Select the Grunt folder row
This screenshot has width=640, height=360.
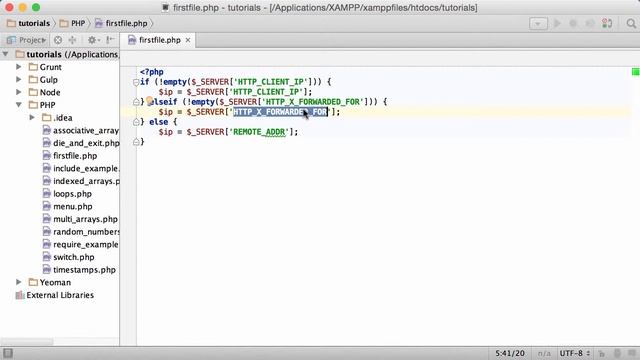tap(60, 67)
